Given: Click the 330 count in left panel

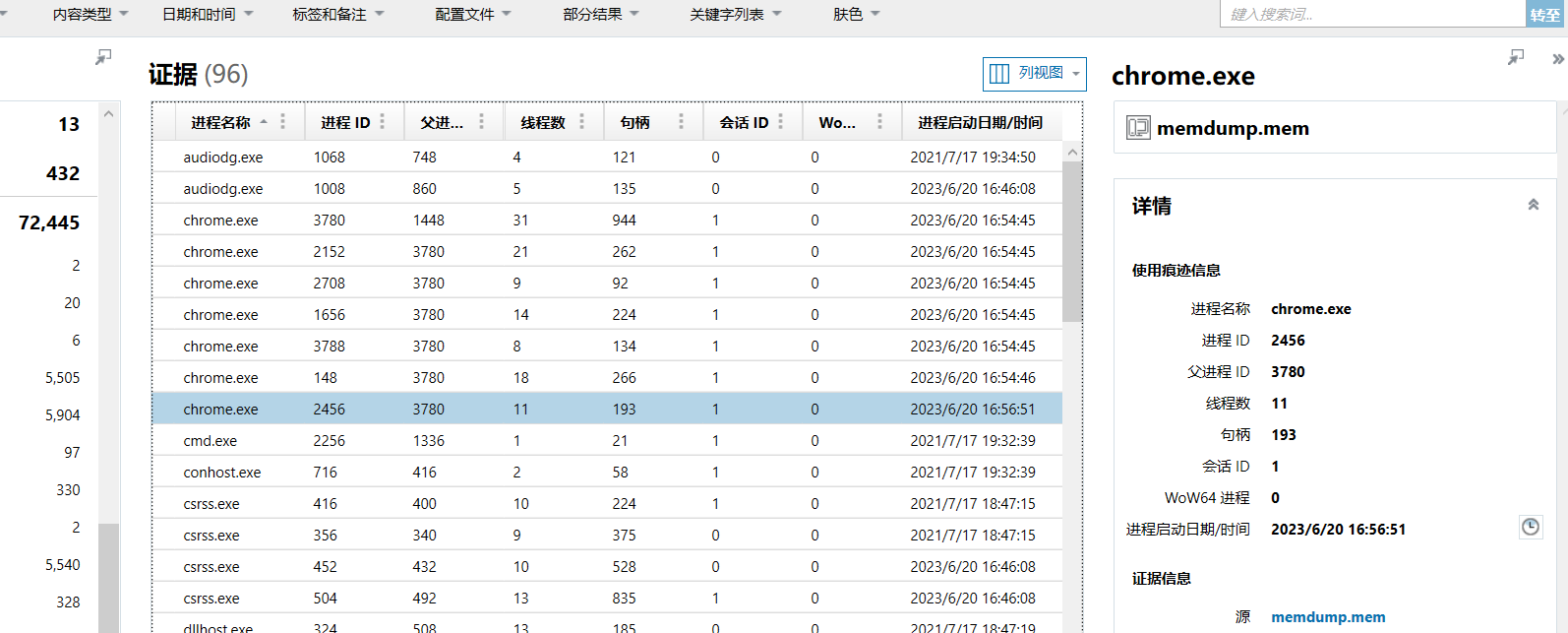Looking at the screenshot, I should (68, 489).
